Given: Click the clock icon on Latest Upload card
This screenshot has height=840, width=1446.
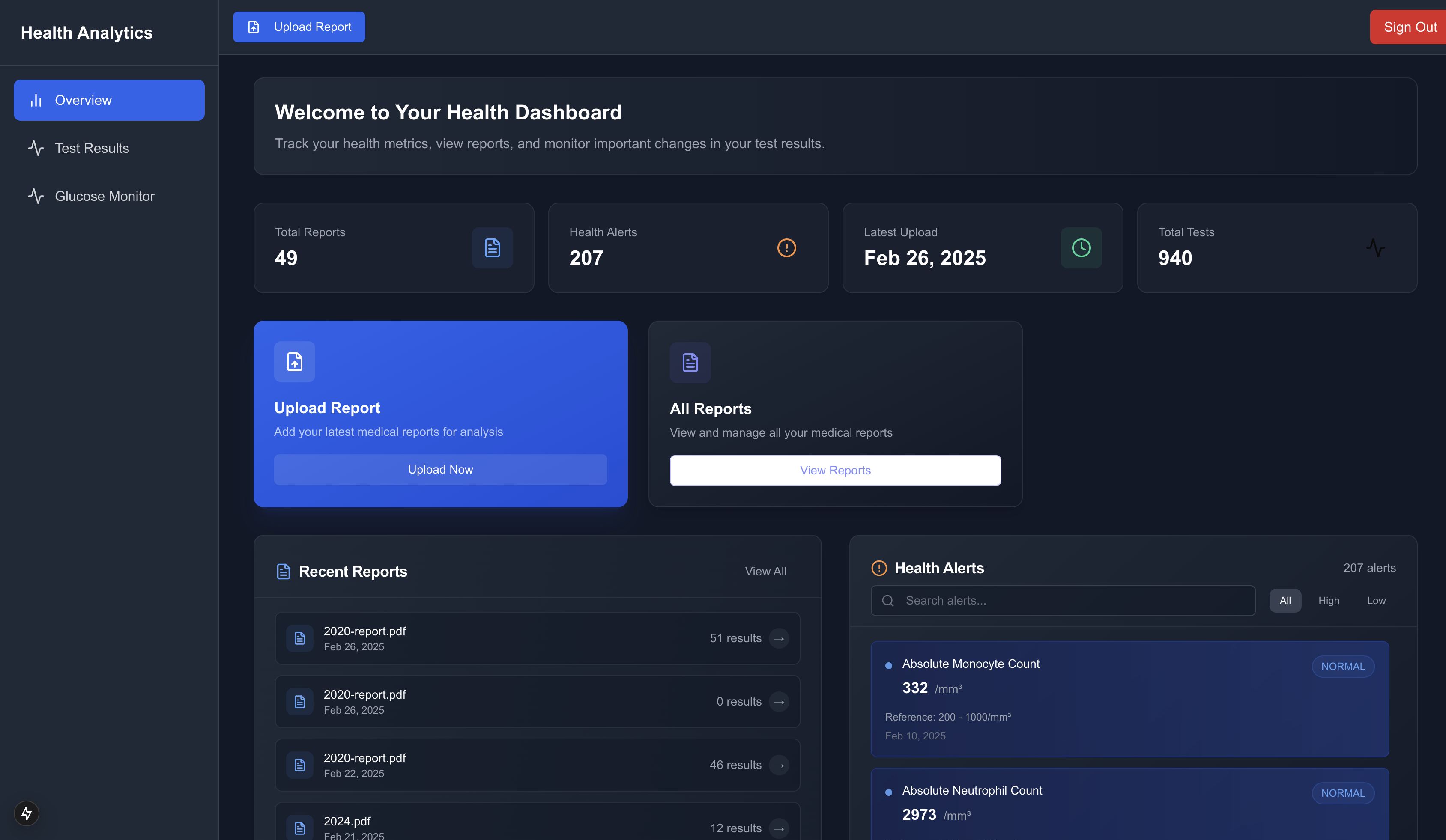Looking at the screenshot, I should tap(1081, 248).
